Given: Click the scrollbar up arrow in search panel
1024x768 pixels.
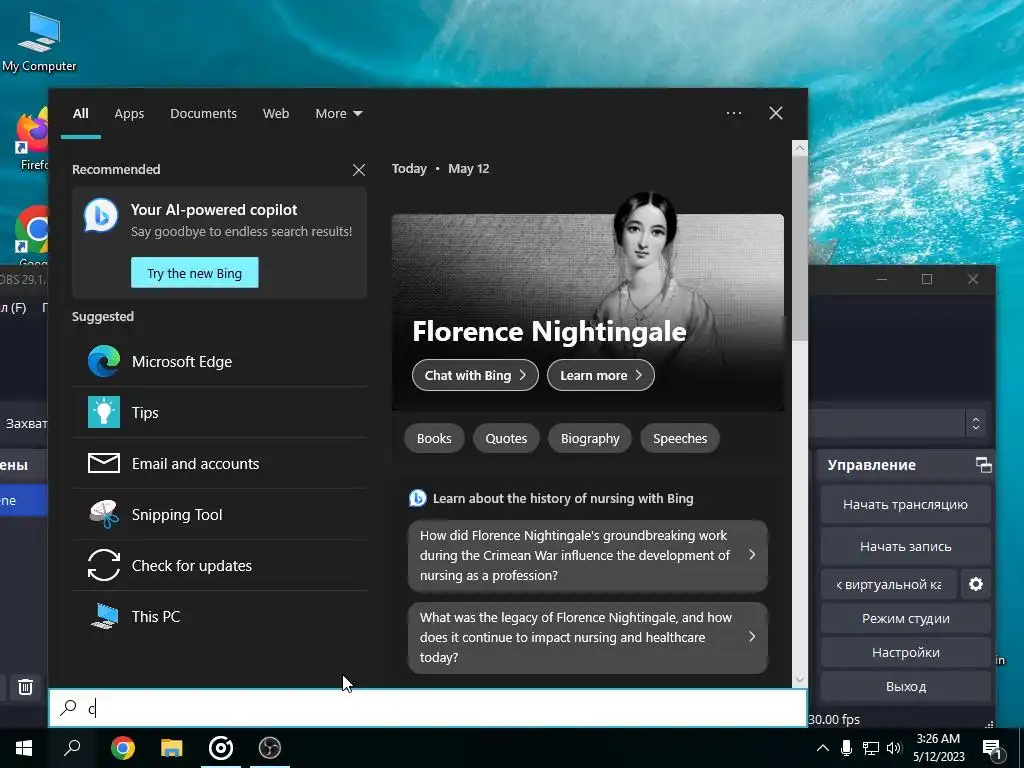Looking at the screenshot, I should tap(799, 148).
